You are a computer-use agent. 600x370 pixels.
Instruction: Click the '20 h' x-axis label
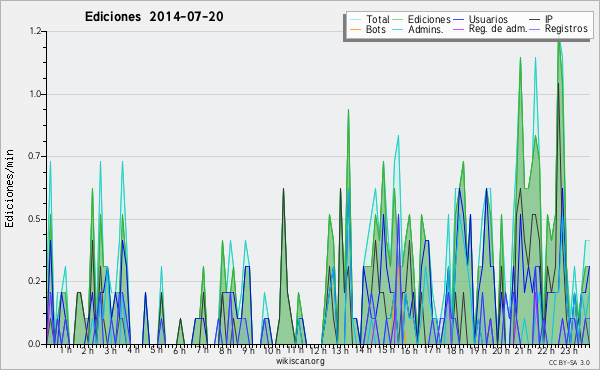(501, 351)
